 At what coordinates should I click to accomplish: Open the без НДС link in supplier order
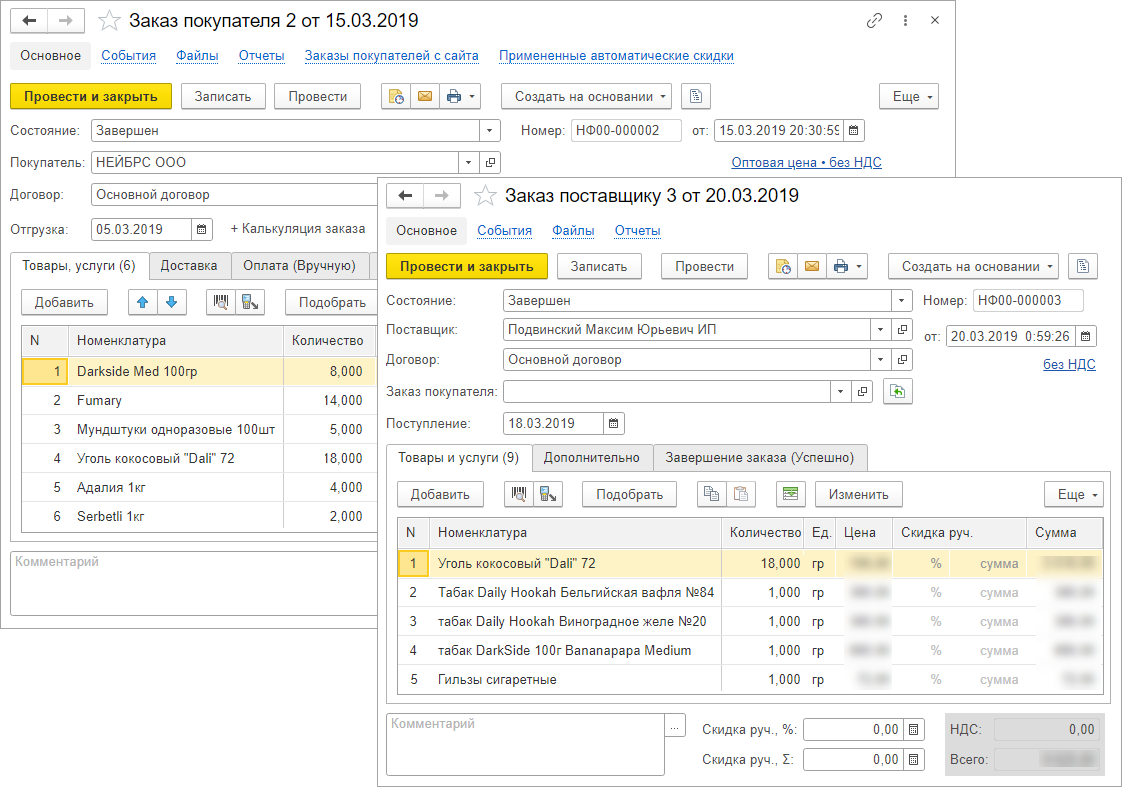tap(1069, 364)
